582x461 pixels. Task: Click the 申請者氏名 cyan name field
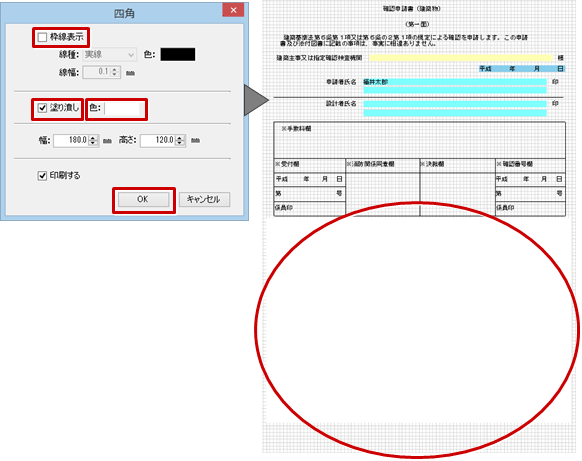(x=455, y=82)
